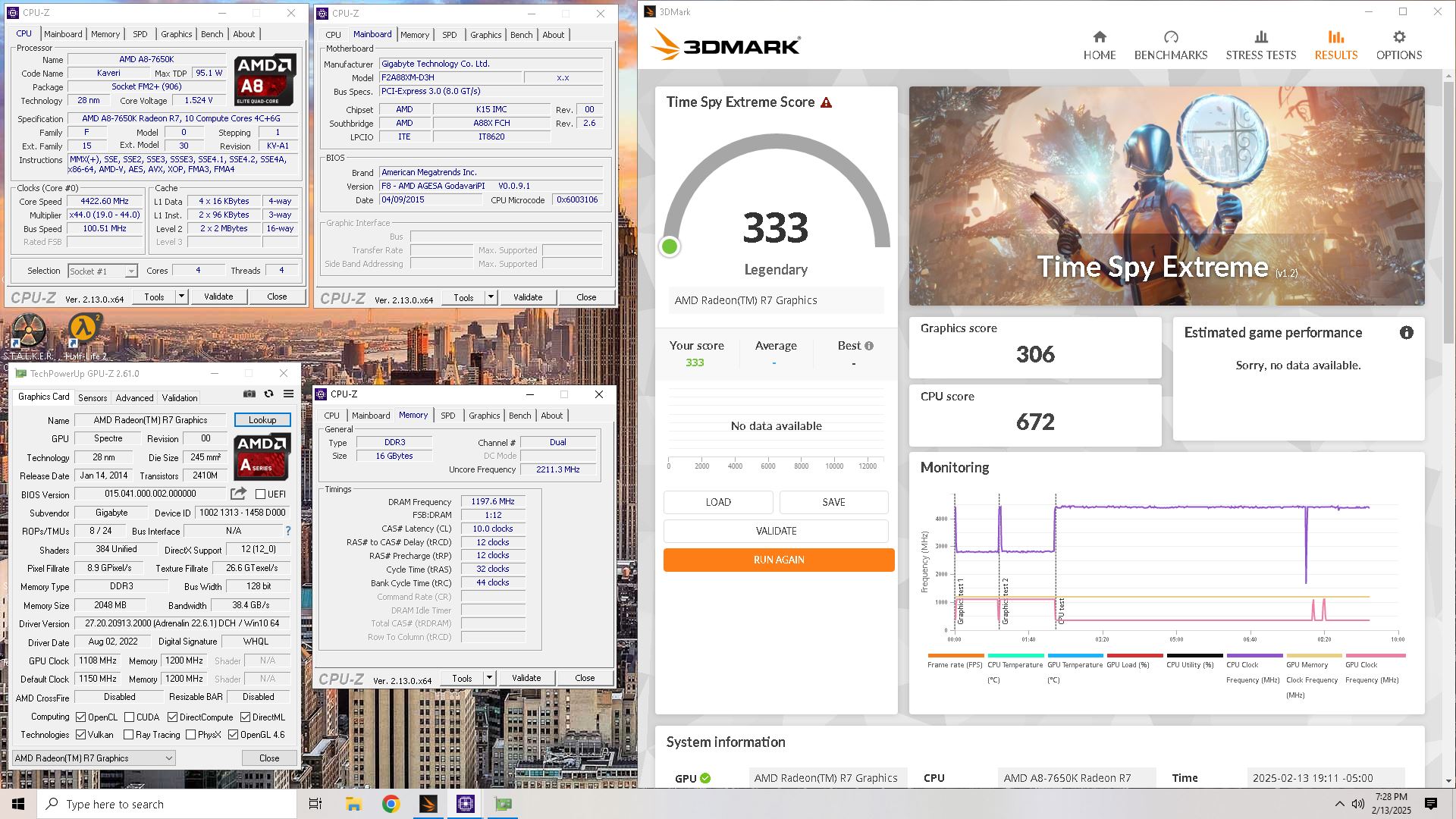Image resolution: width=1456 pixels, height=819 pixels.
Task: Toggle the DirectML checkbox
Action: point(245,717)
